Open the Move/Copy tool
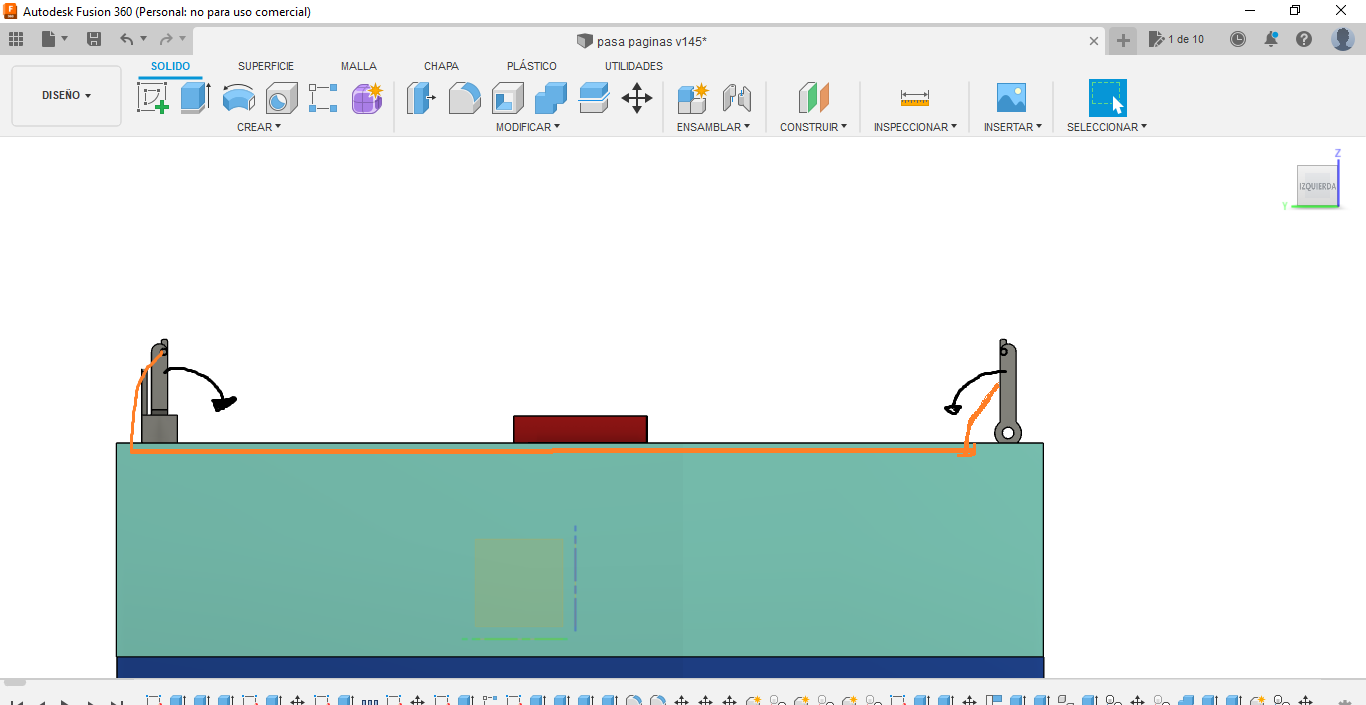1366x705 pixels. coord(636,98)
